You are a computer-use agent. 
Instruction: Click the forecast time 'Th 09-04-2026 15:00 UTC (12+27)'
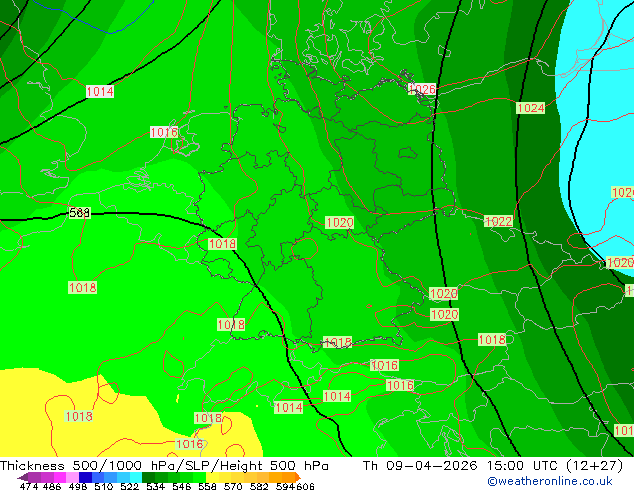coord(493,465)
